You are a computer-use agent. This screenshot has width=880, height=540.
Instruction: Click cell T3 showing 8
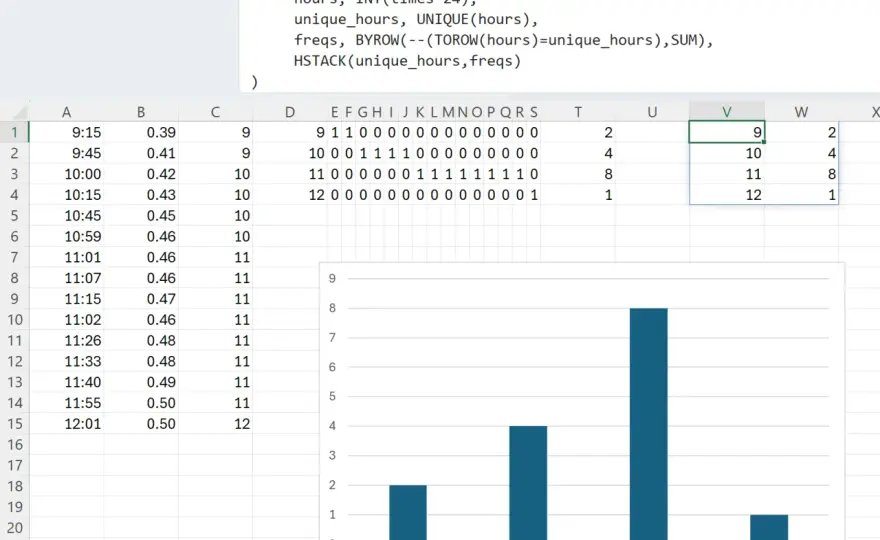578,174
